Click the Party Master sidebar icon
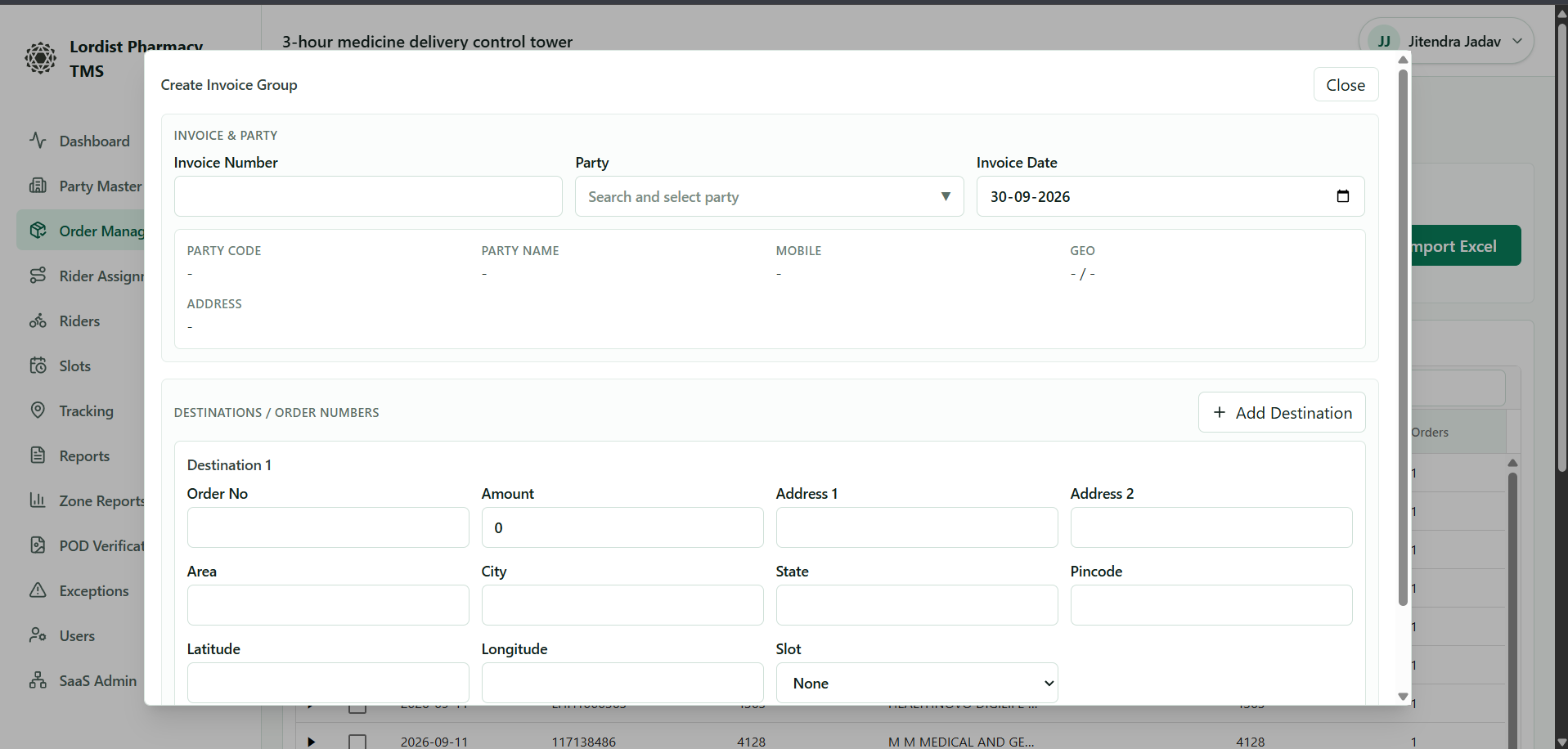The height and width of the screenshot is (749, 1568). click(38, 186)
